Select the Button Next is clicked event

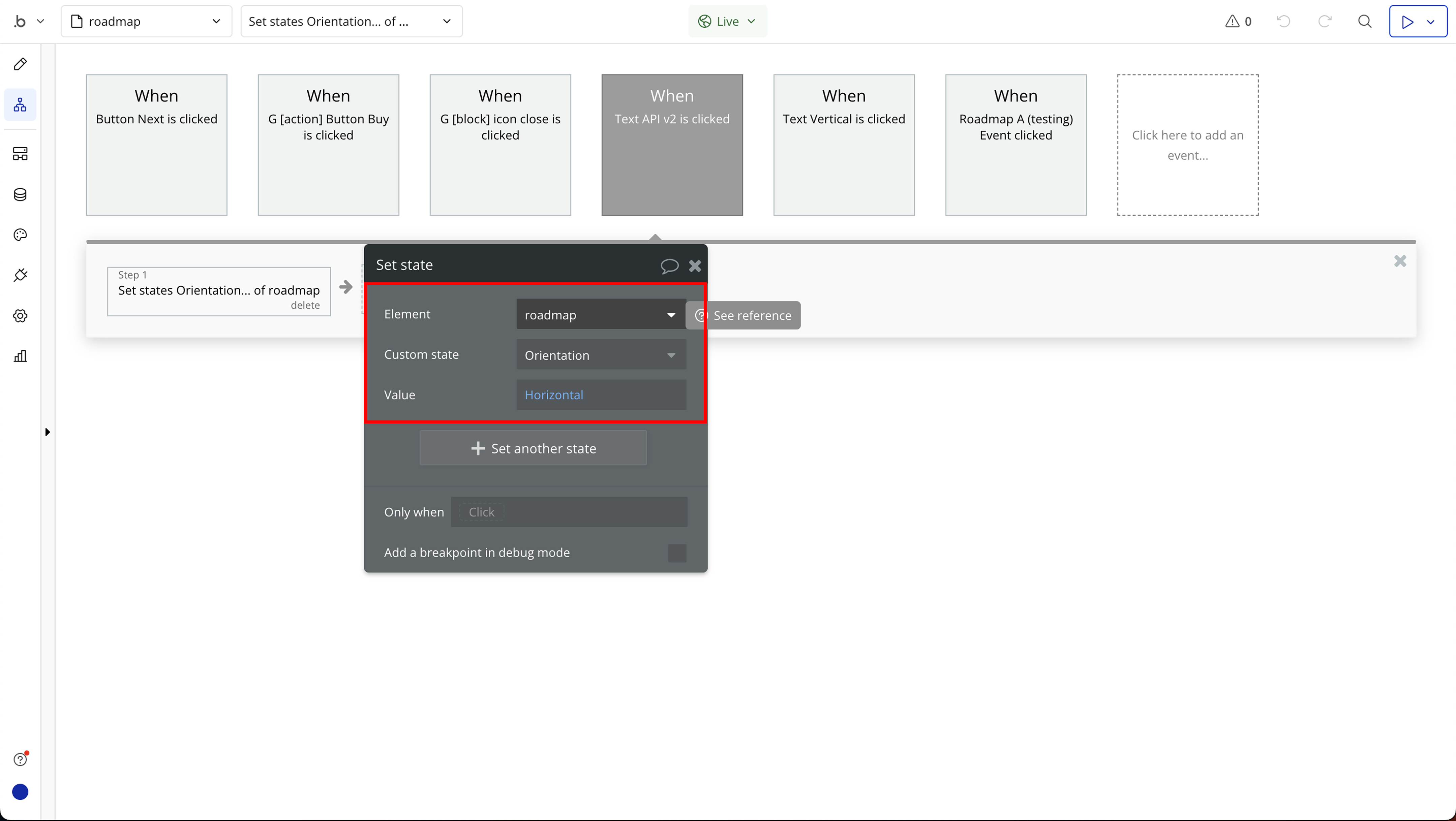point(157,145)
